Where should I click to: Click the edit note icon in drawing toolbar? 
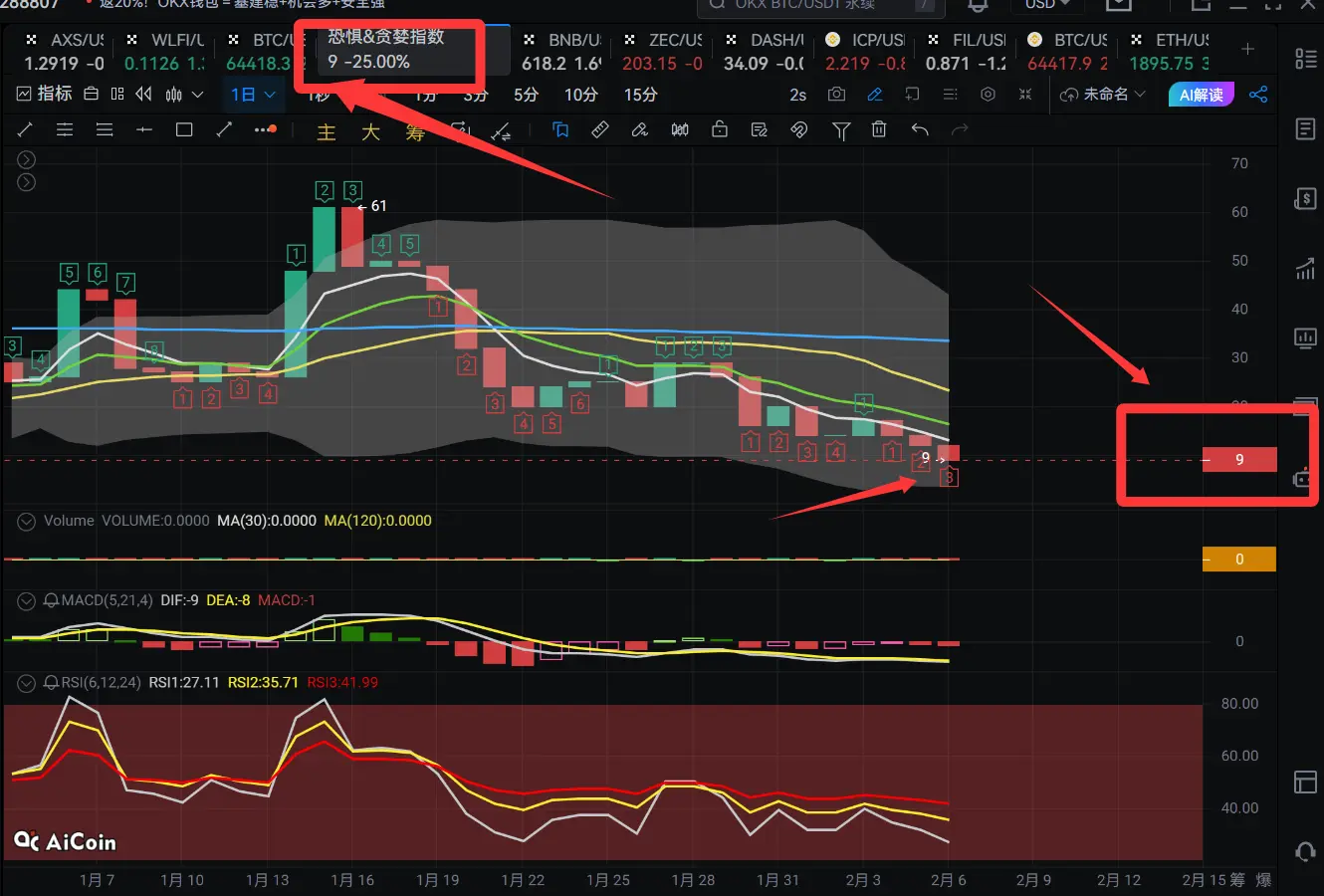coord(760,129)
